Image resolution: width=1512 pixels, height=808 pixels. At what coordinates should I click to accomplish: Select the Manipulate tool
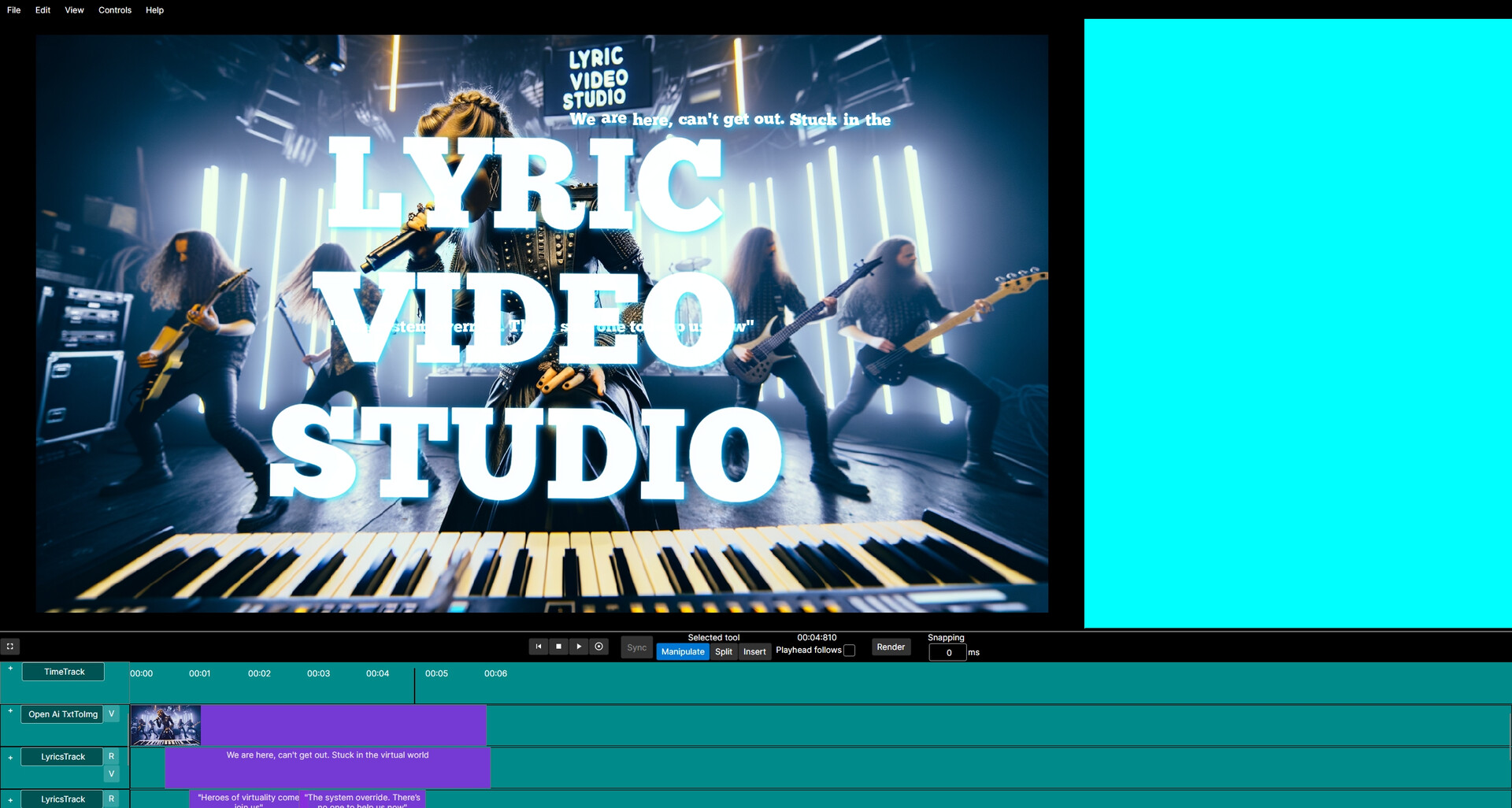(x=682, y=651)
